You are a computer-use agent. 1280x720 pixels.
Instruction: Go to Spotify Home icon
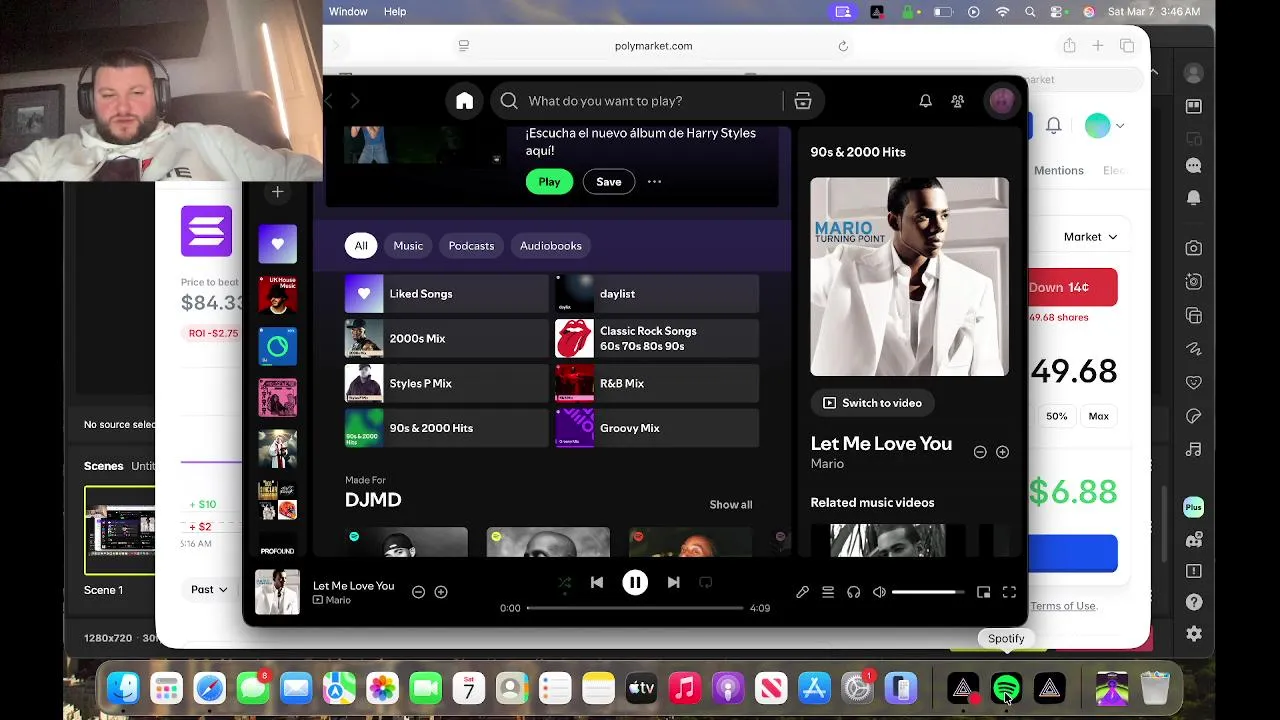[464, 101]
